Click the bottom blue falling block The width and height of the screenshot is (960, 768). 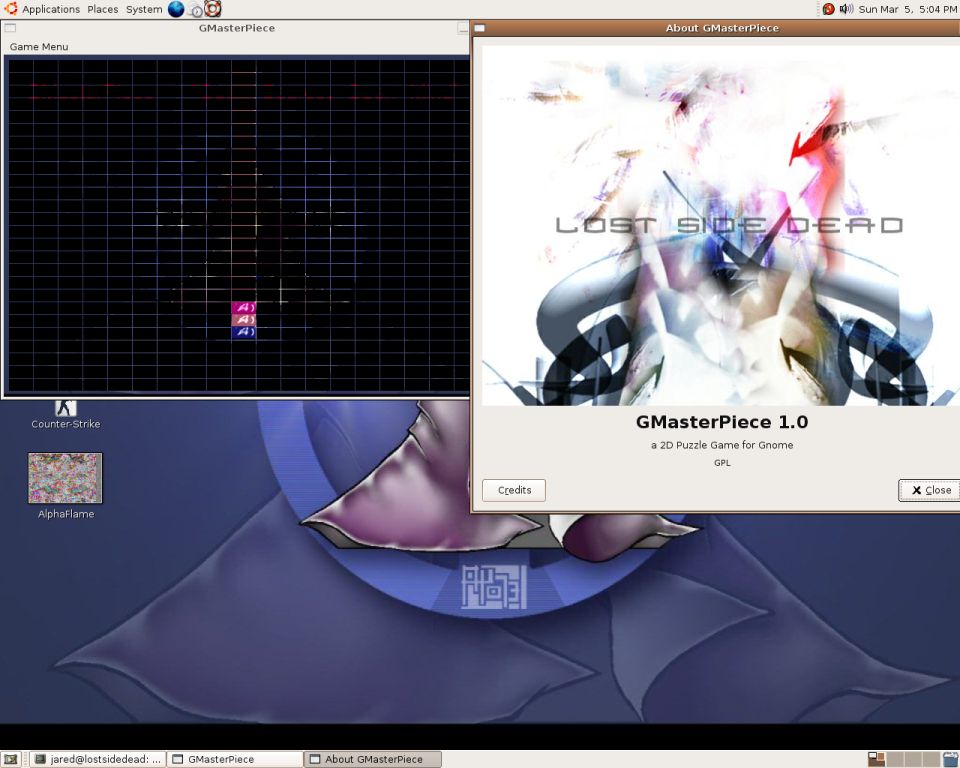click(244, 332)
